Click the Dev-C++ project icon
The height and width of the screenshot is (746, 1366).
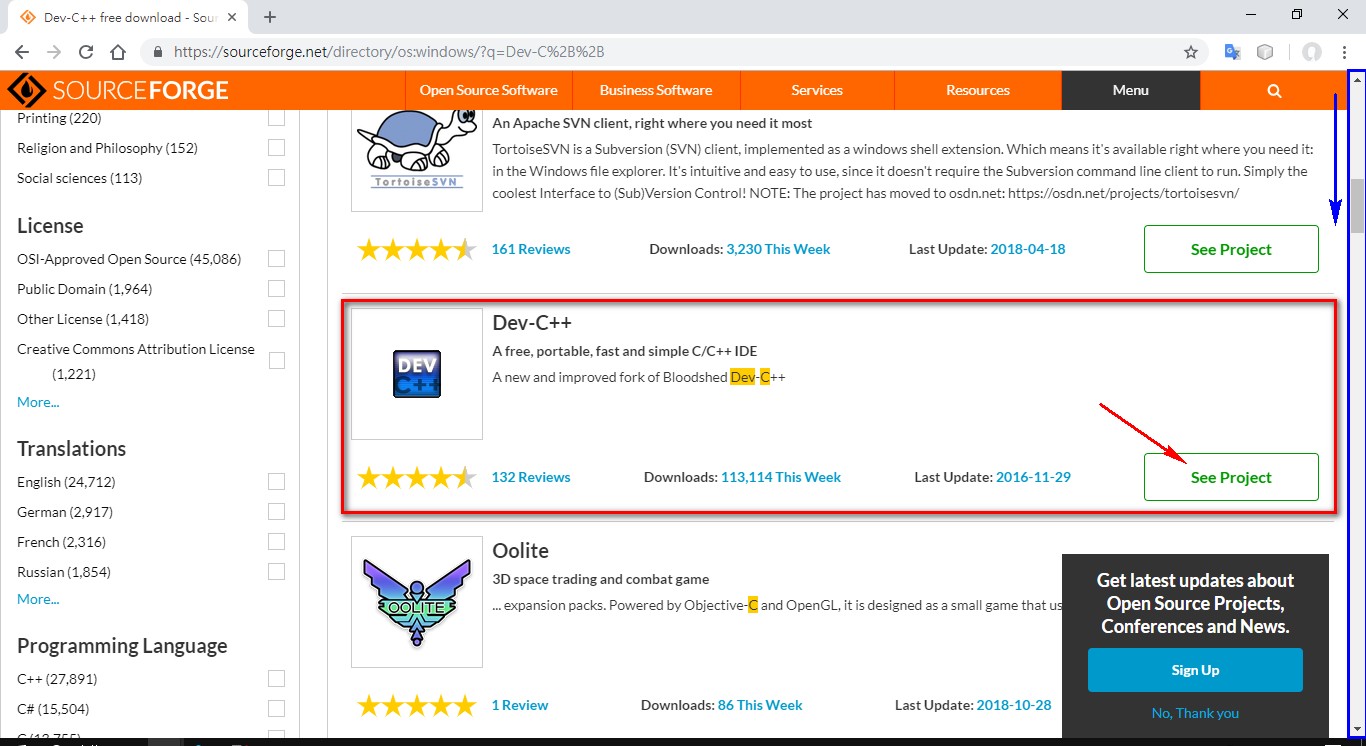point(417,374)
